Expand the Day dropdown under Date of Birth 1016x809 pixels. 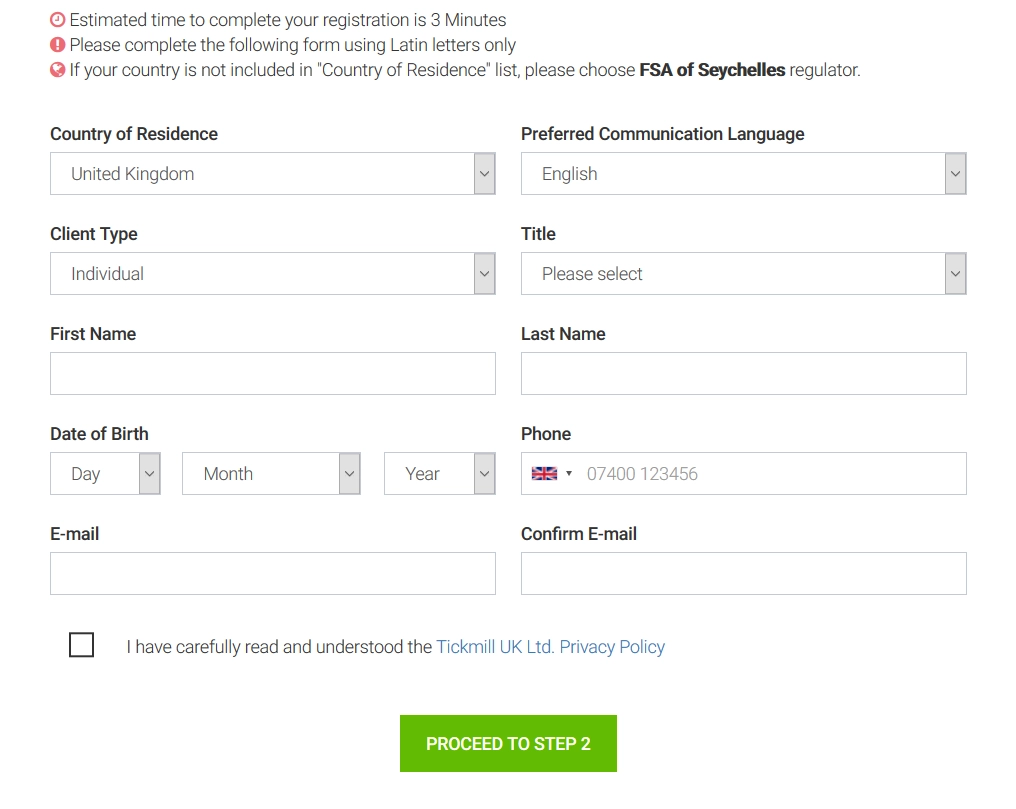point(145,473)
